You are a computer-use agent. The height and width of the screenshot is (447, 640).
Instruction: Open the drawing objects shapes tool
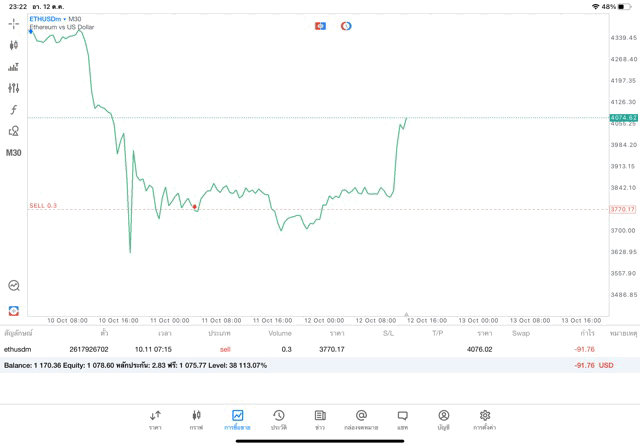(13, 131)
